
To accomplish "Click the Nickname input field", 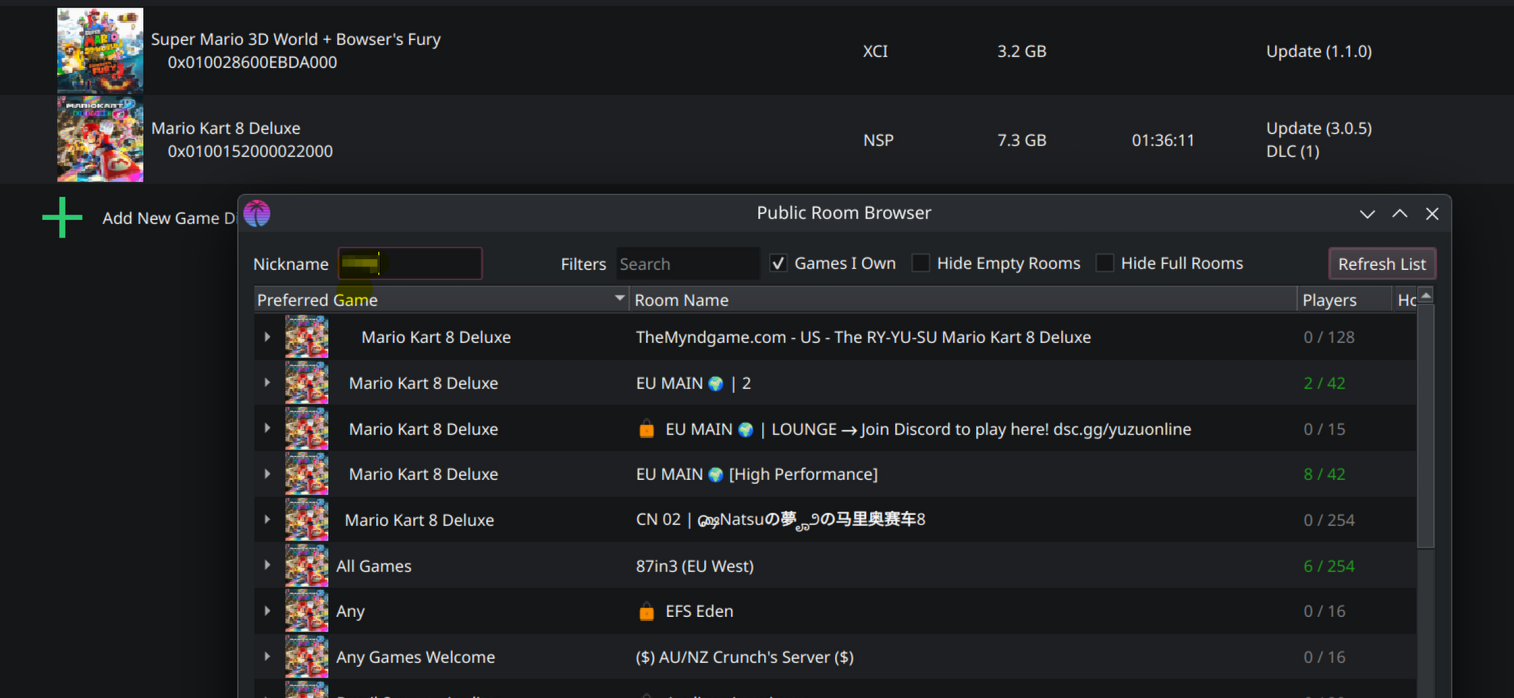I will pyautogui.click(x=410, y=264).
